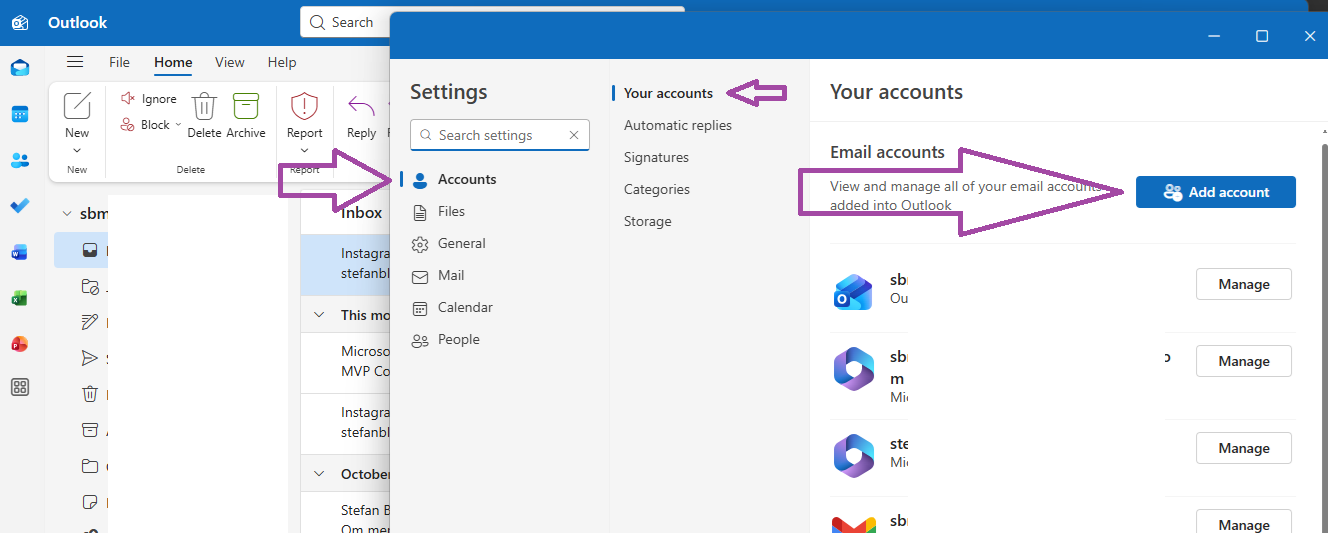The height and width of the screenshot is (533, 1328).
Task: Manage the Gmail account
Action: [x=1244, y=521]
